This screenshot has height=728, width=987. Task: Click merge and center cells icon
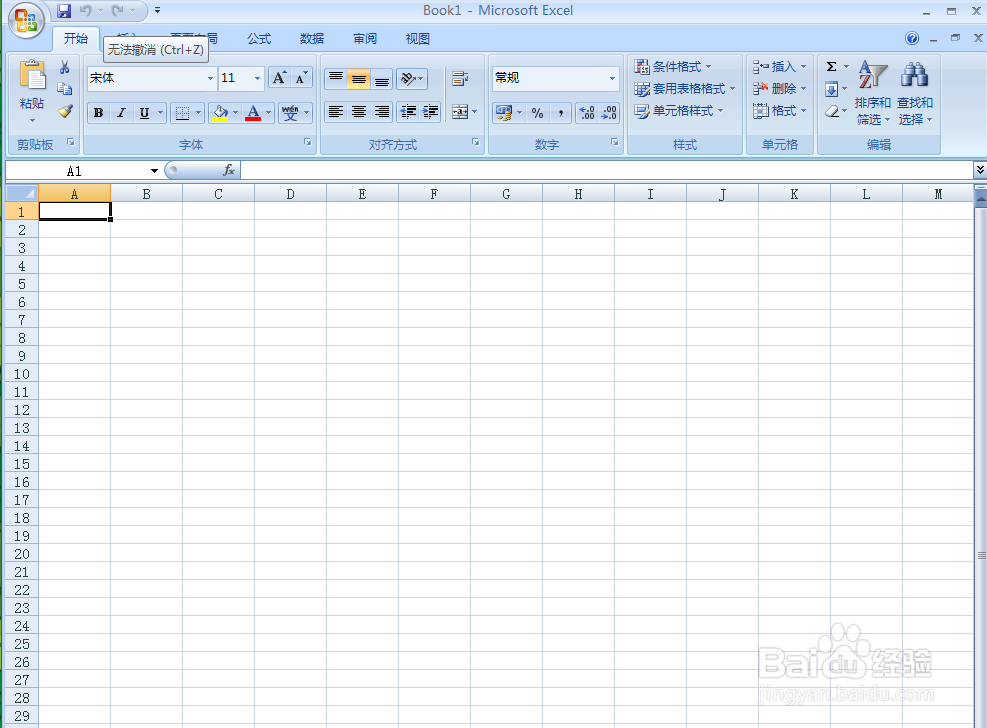pos(460,112)
